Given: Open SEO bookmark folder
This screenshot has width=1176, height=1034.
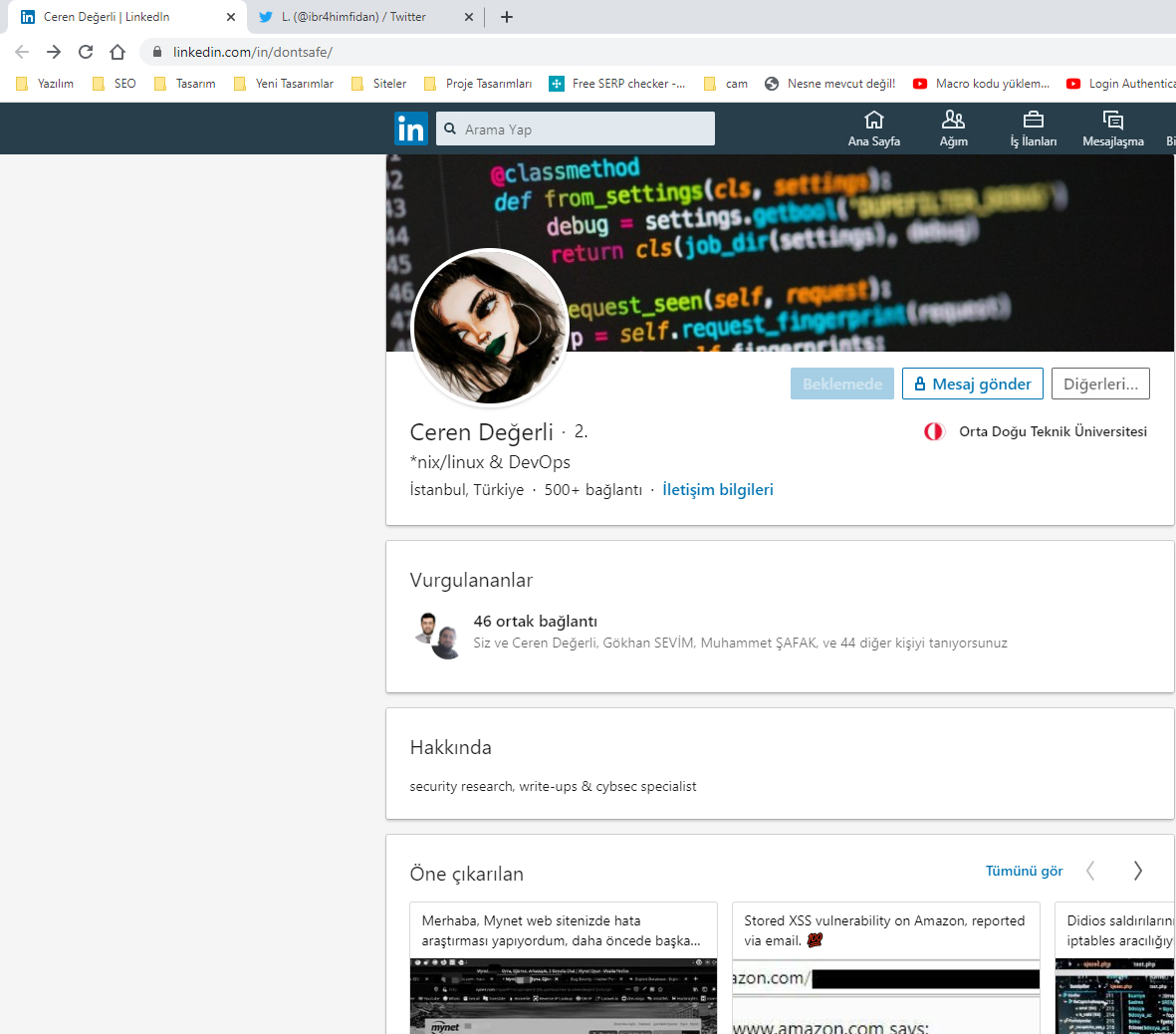Looking at the screenshot, I should (114, 84).
